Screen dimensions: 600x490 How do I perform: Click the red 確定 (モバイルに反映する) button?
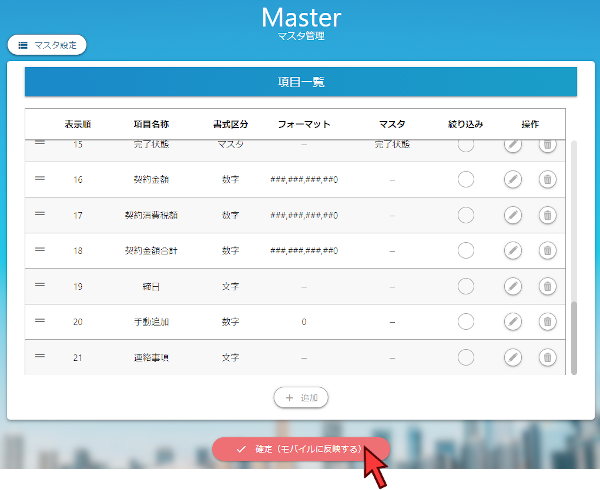tap(300, 449)
